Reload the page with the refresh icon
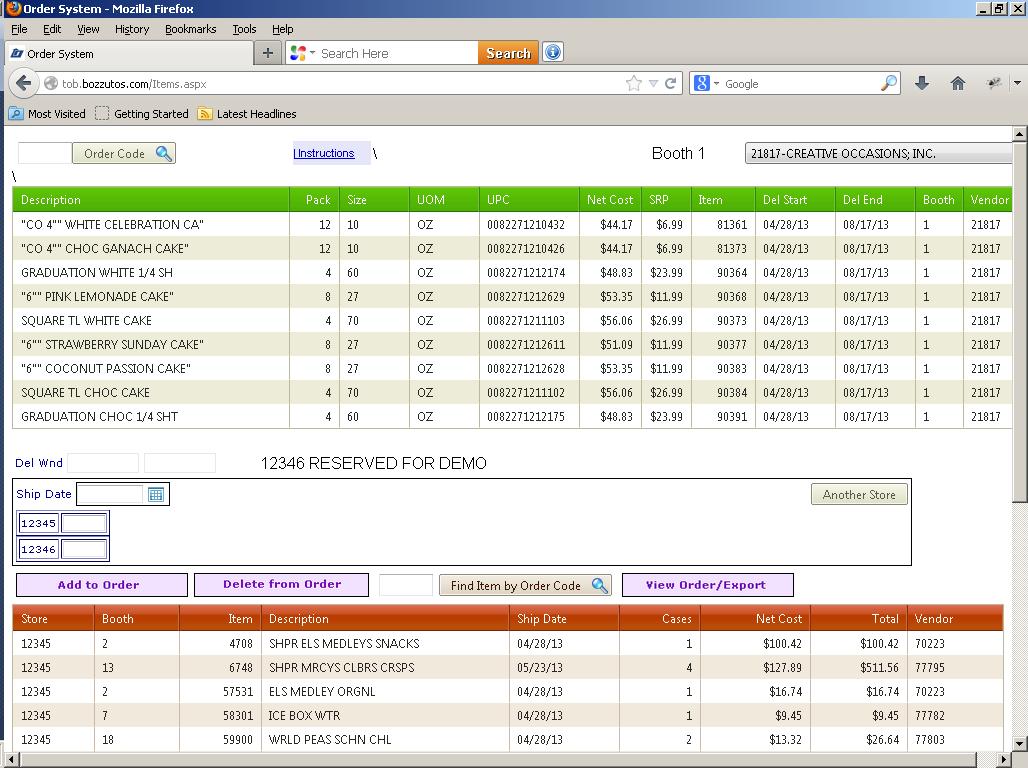1028x768 pixels. tap(671, 84)
